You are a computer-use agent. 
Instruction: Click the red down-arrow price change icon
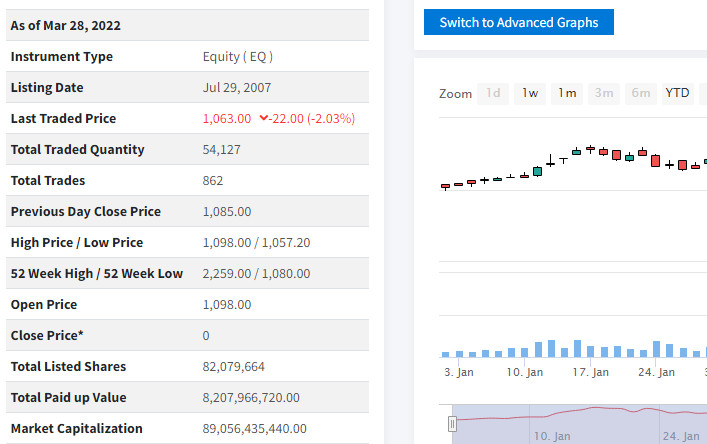263,118
